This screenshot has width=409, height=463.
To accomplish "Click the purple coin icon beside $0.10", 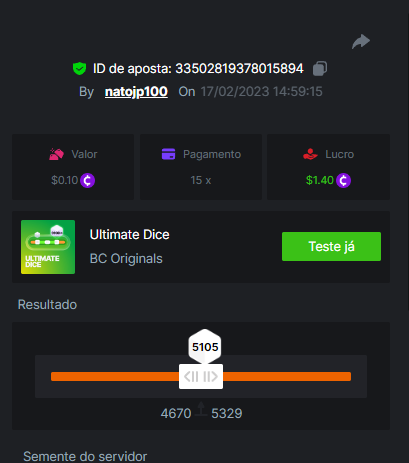I will coord(87,181).
